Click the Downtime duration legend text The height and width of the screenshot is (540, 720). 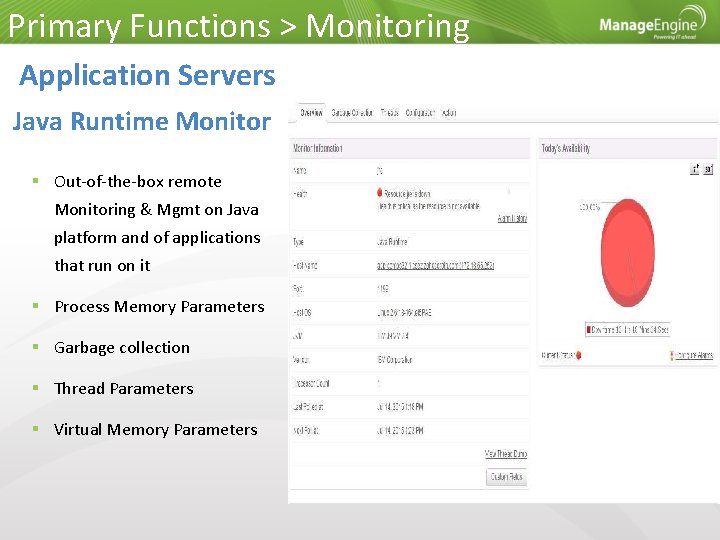pyautogui.click(x=630, y=329)
